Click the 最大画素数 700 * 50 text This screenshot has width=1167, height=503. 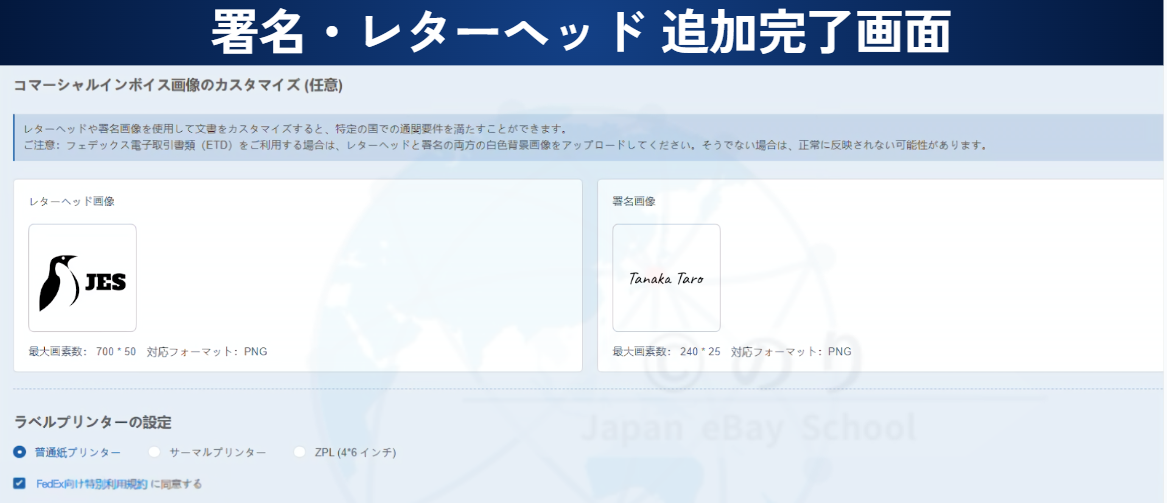click(x=82, y=352)
